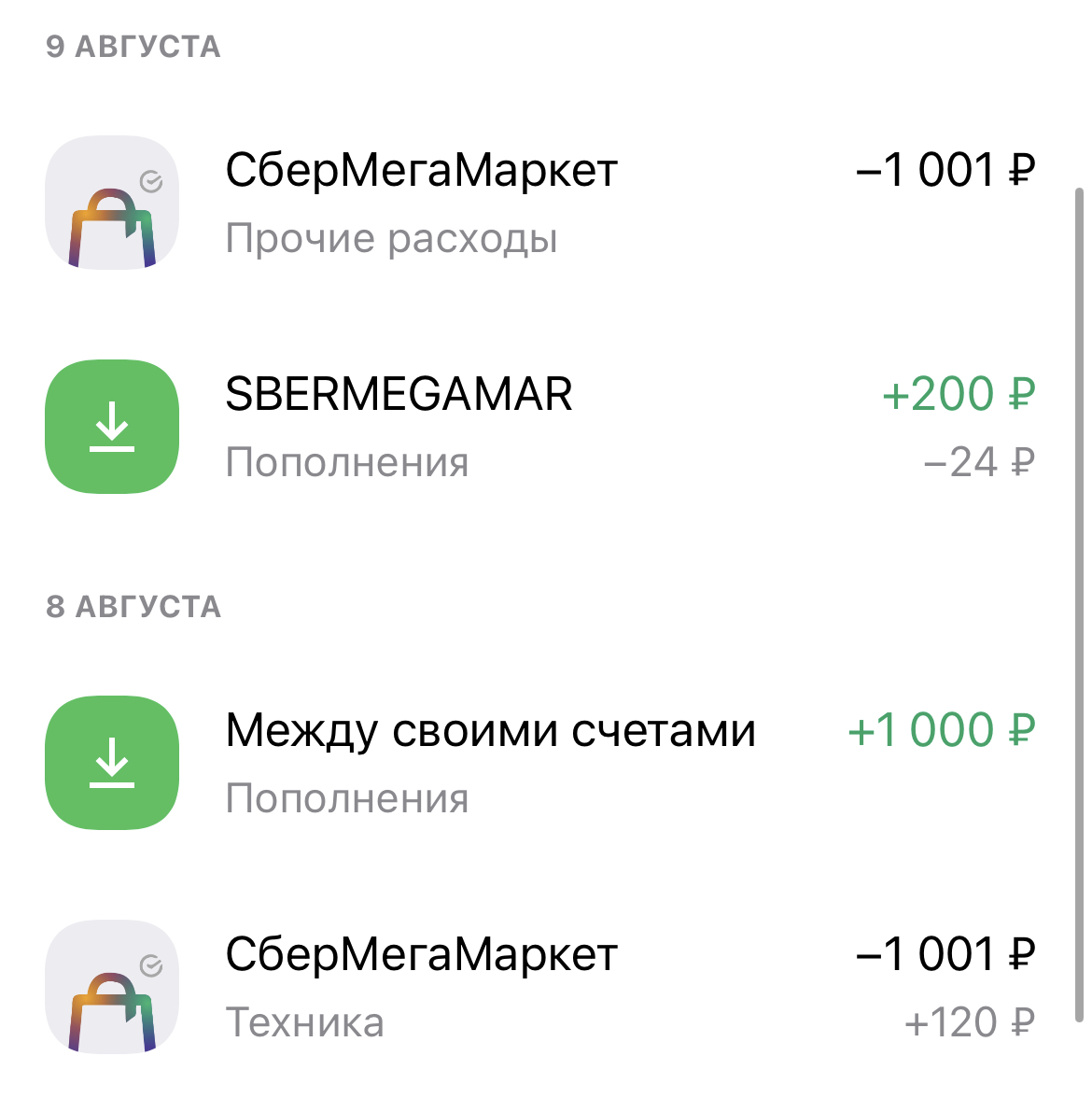Tap the Прочие расходы category label

coord(391,239)
